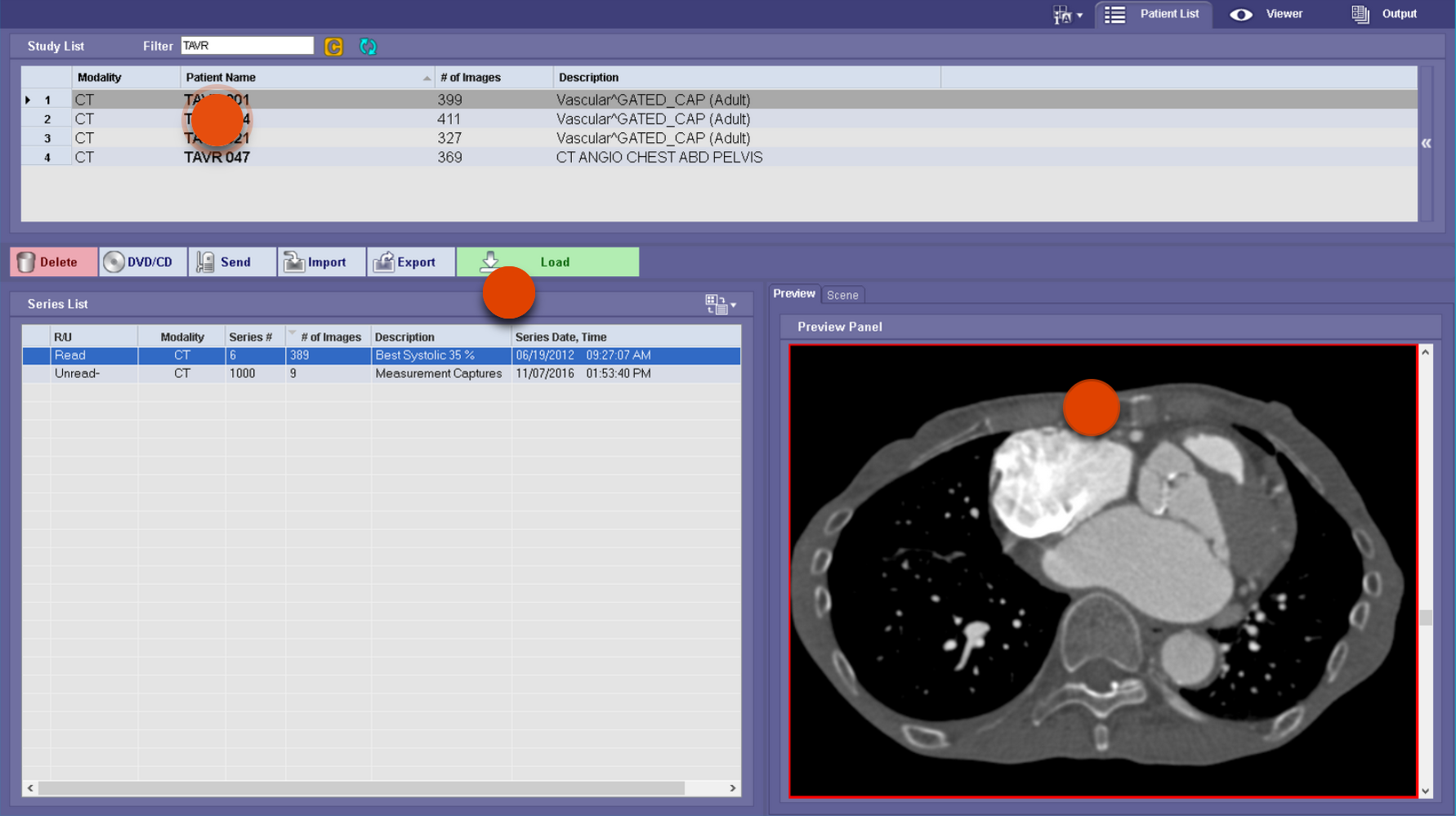The height and width of the screenshot is (816, 1456).
Task: Click the refresh study list icon
Action: [368, 46]
